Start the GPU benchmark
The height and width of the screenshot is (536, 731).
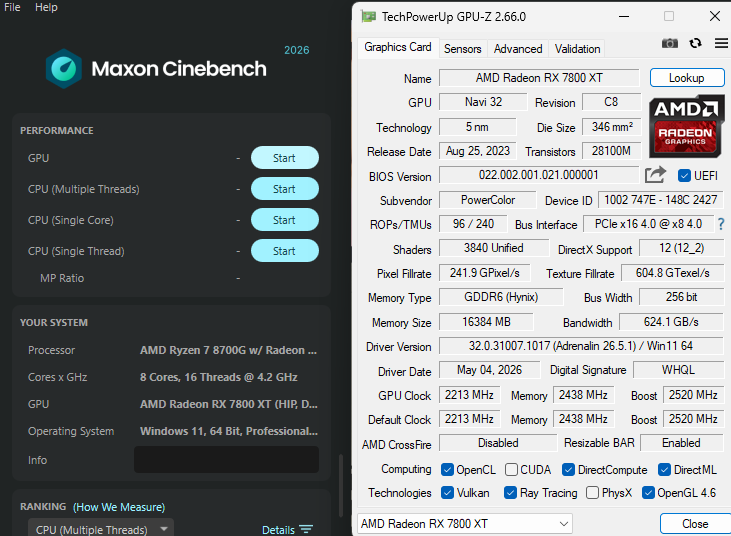pyautogui.click(x=285, y=158)
